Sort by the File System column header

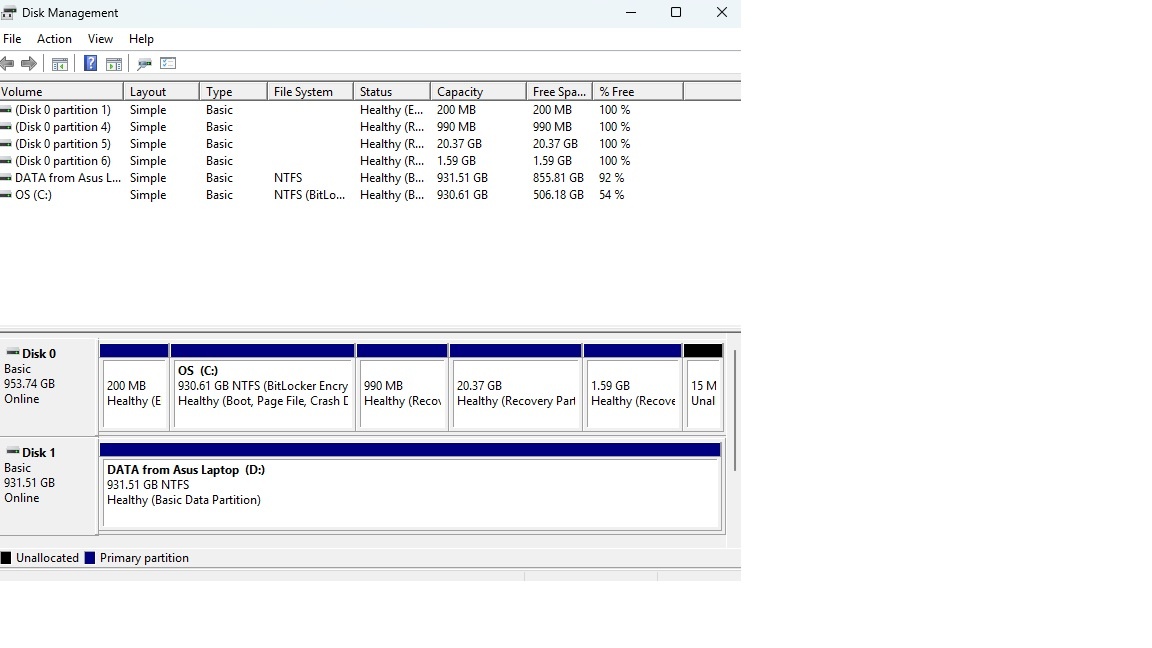310,92
